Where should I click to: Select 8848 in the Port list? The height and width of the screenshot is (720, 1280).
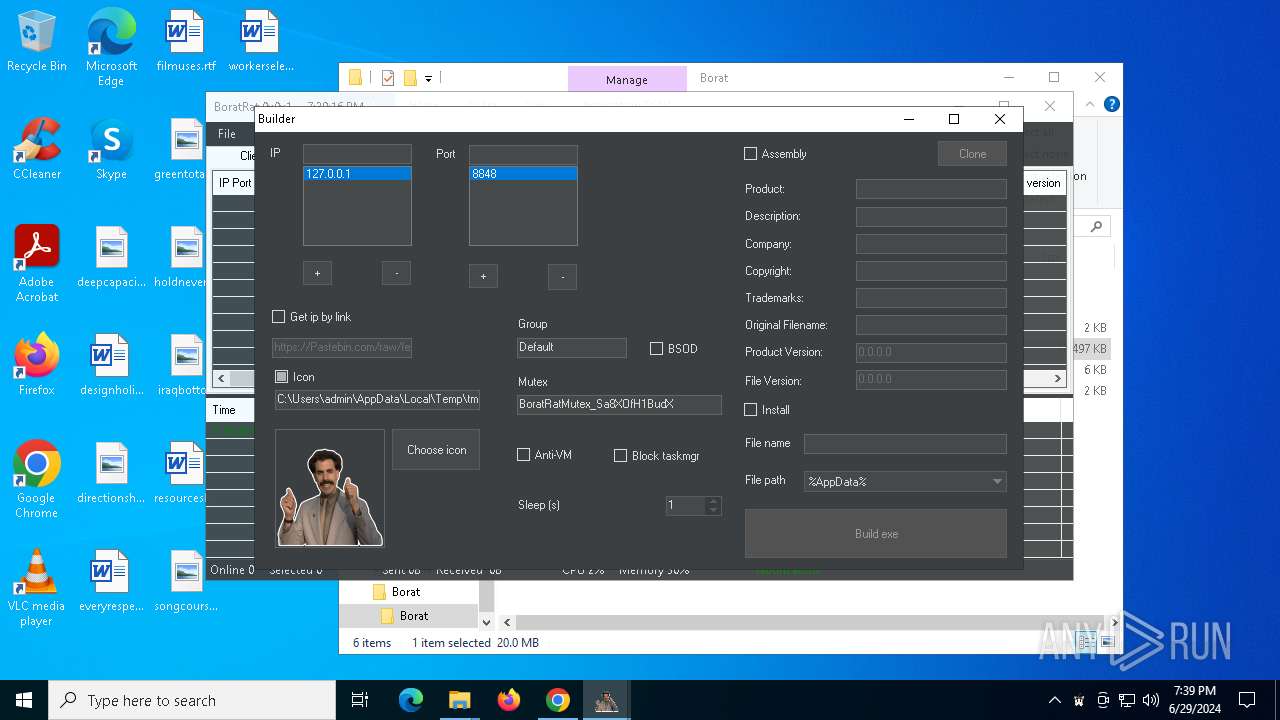(523, 174)
